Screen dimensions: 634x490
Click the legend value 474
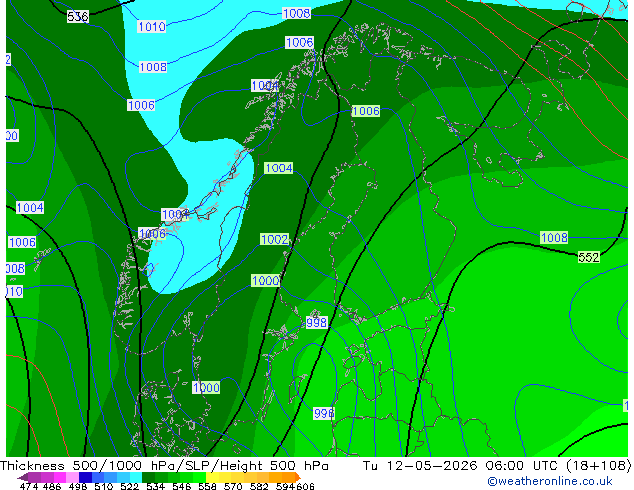click(29, 486)
